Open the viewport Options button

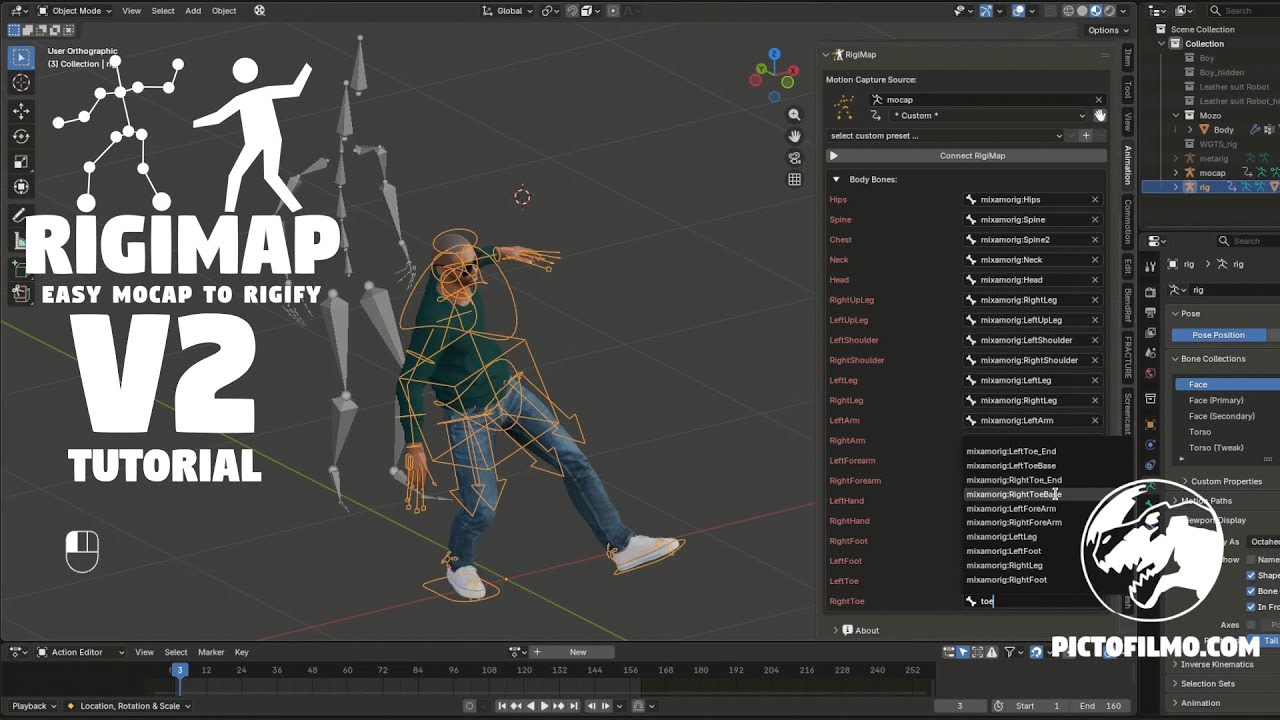click(1107, 30)
